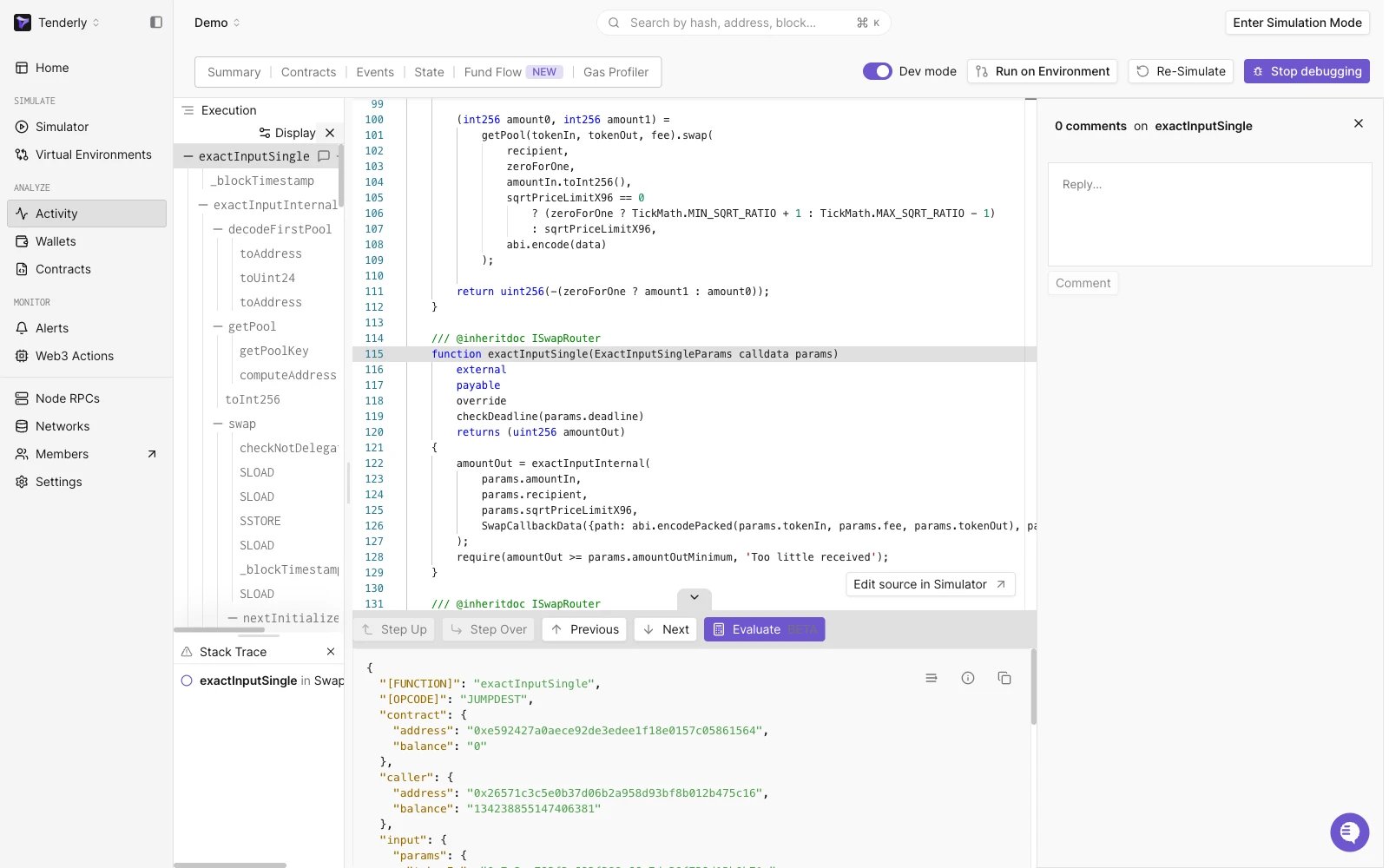The width and height of the screenshot is (1389, 868).
Task: Open Node RPCs
Action: pyautogui.click(x=87, y=398)
